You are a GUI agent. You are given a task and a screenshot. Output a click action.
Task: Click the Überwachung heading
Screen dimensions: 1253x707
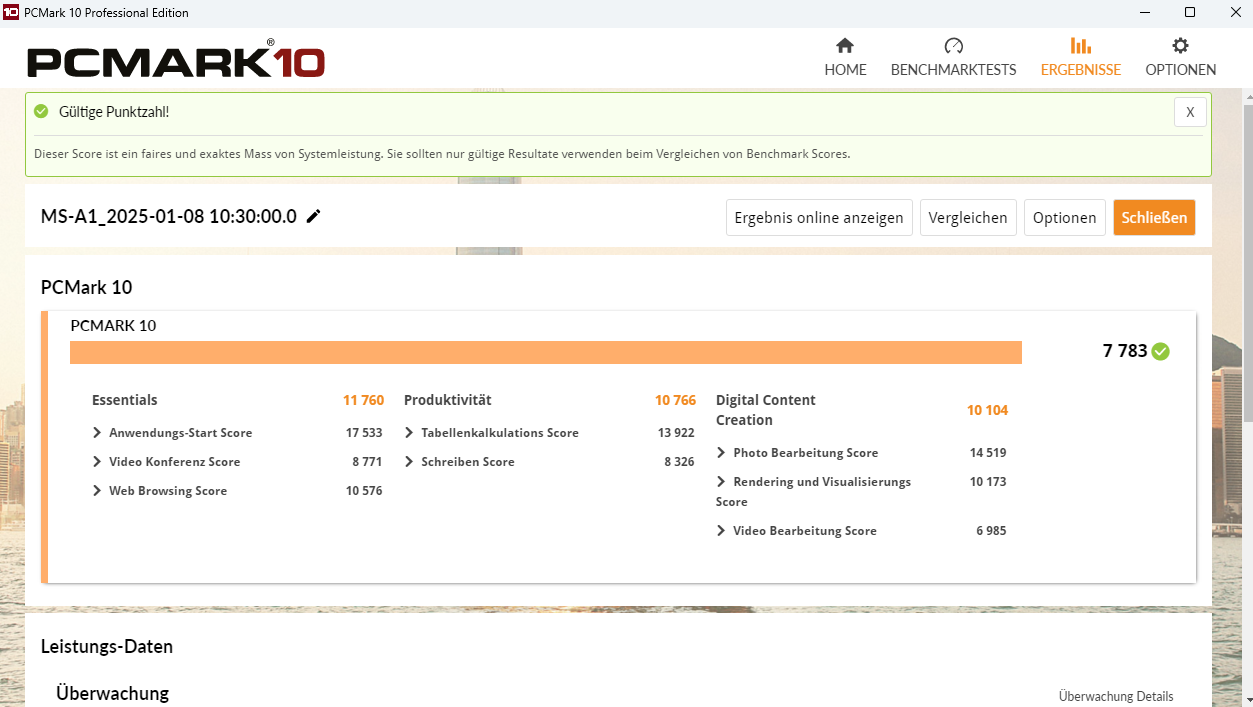pyautogui.click(x=113, y=693)
